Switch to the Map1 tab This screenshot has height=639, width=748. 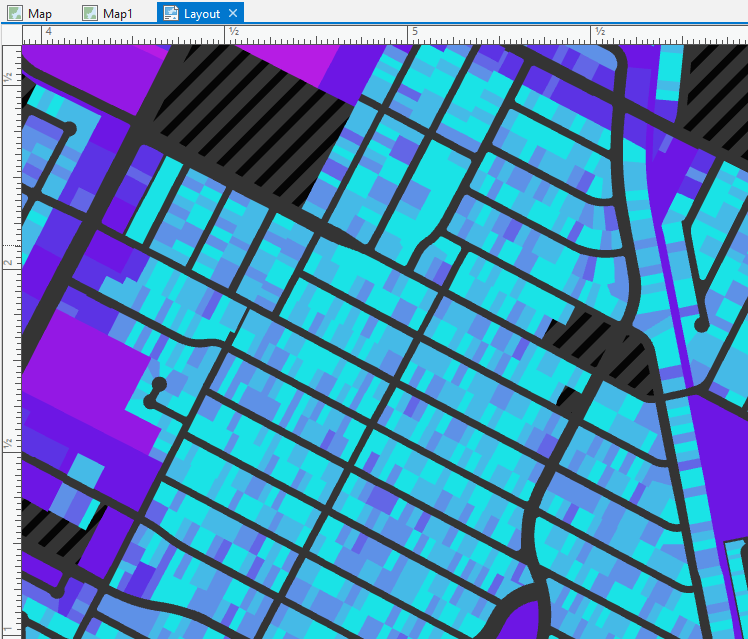[x=108, y=13]
